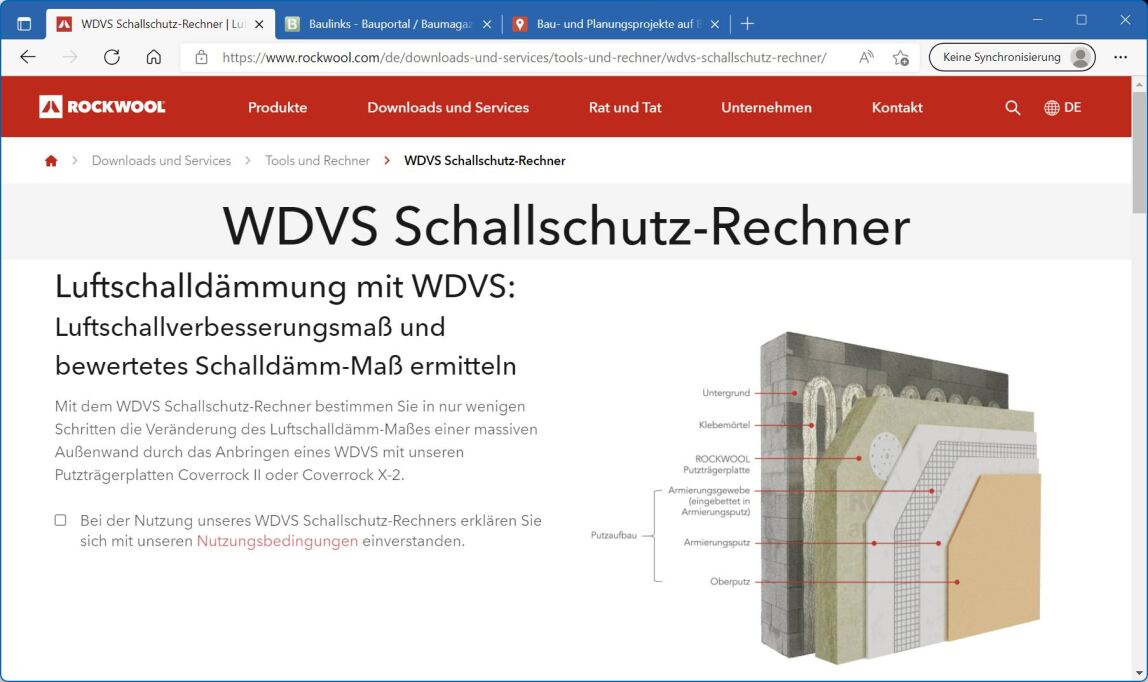
Task: Click the breadcrumb home icon
Action: [x=51, y=161]
